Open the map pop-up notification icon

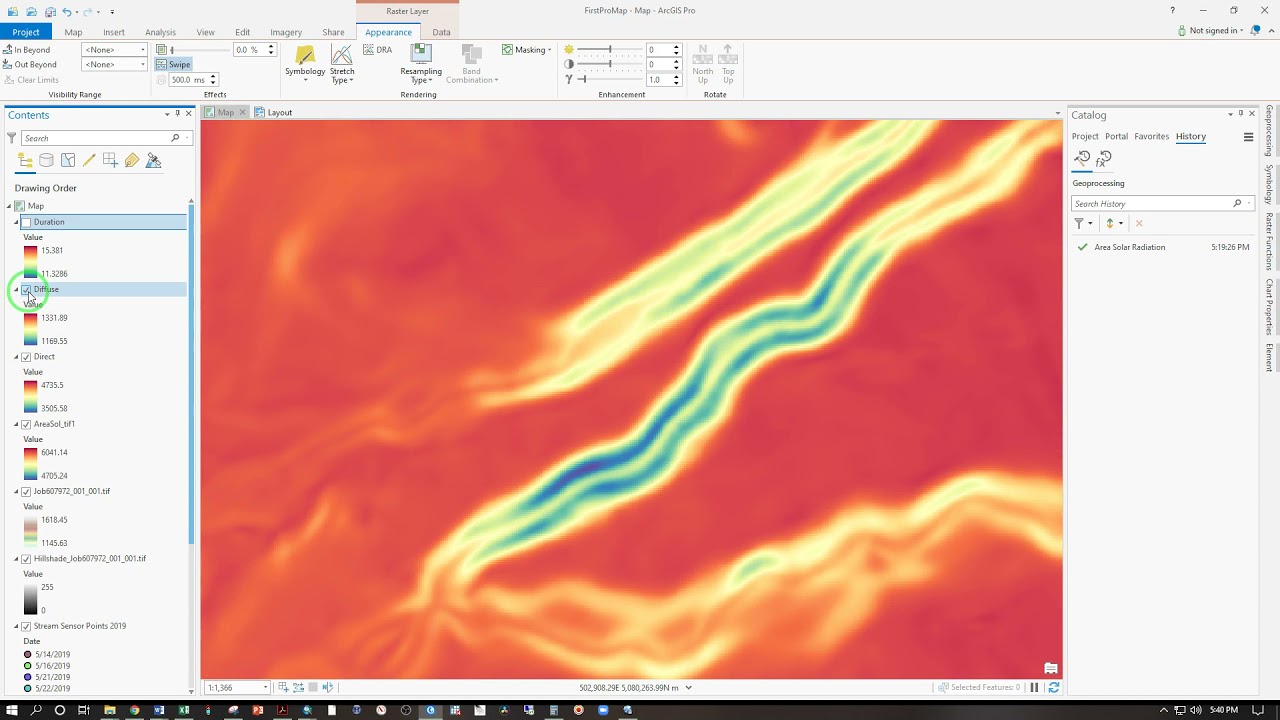(1050, 668)
